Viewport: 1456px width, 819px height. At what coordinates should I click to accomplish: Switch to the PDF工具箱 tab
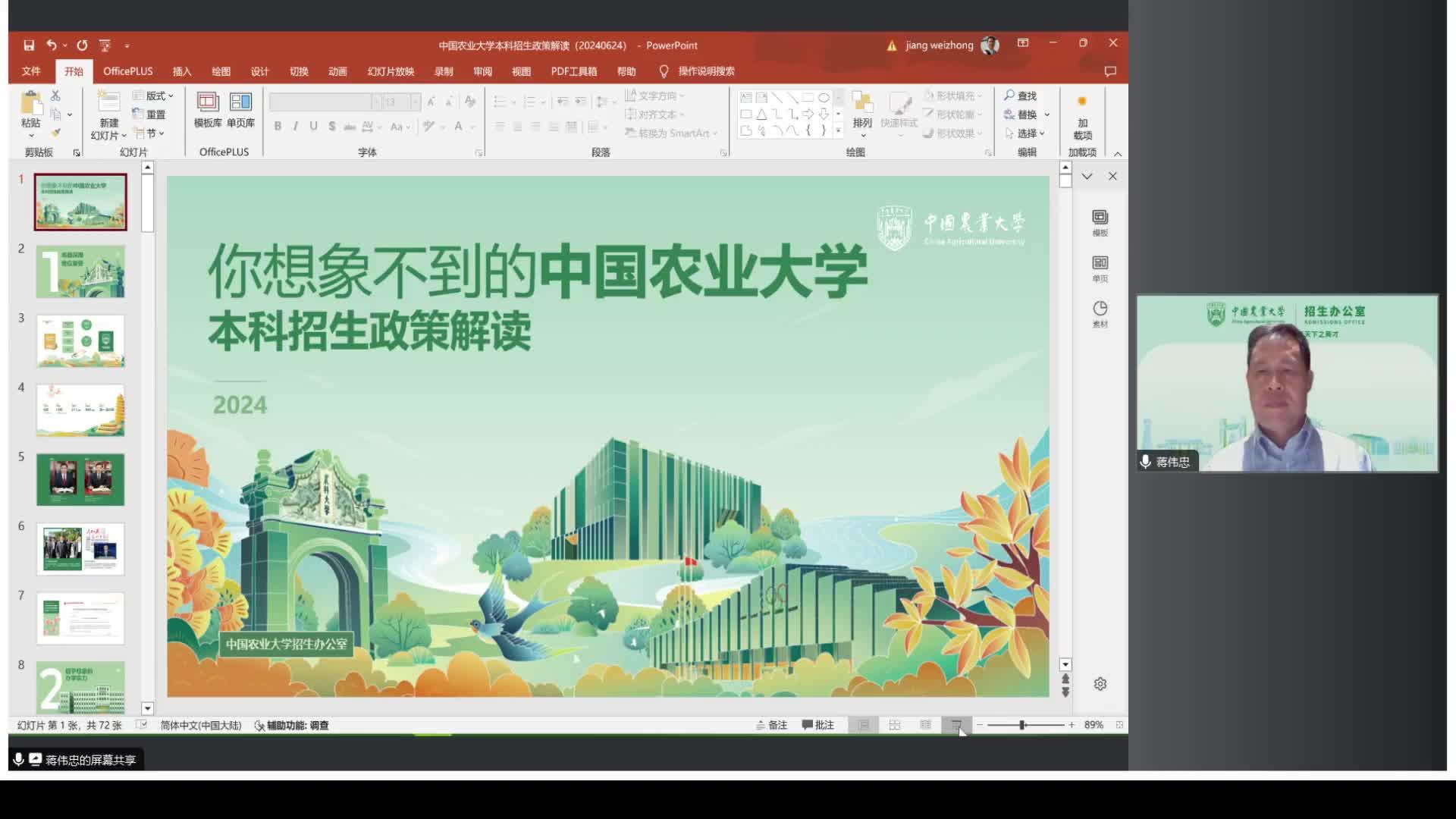(x=574, y=71)
